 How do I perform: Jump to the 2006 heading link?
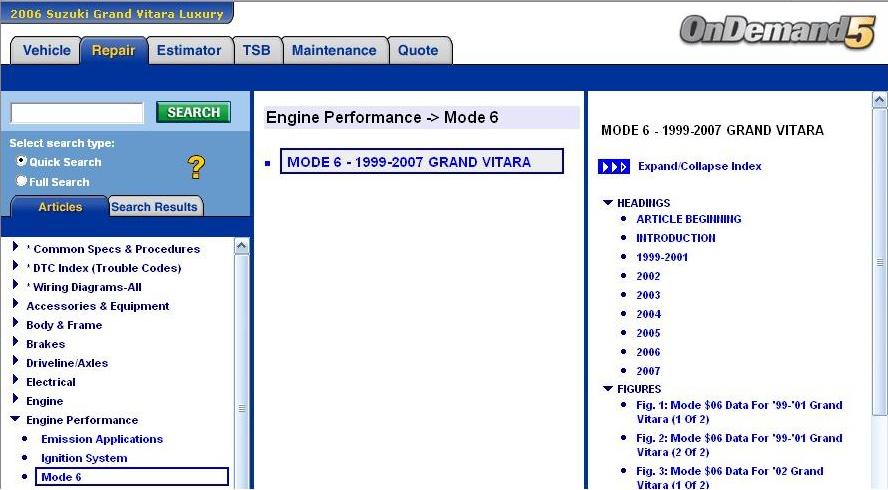coord(648,352)
